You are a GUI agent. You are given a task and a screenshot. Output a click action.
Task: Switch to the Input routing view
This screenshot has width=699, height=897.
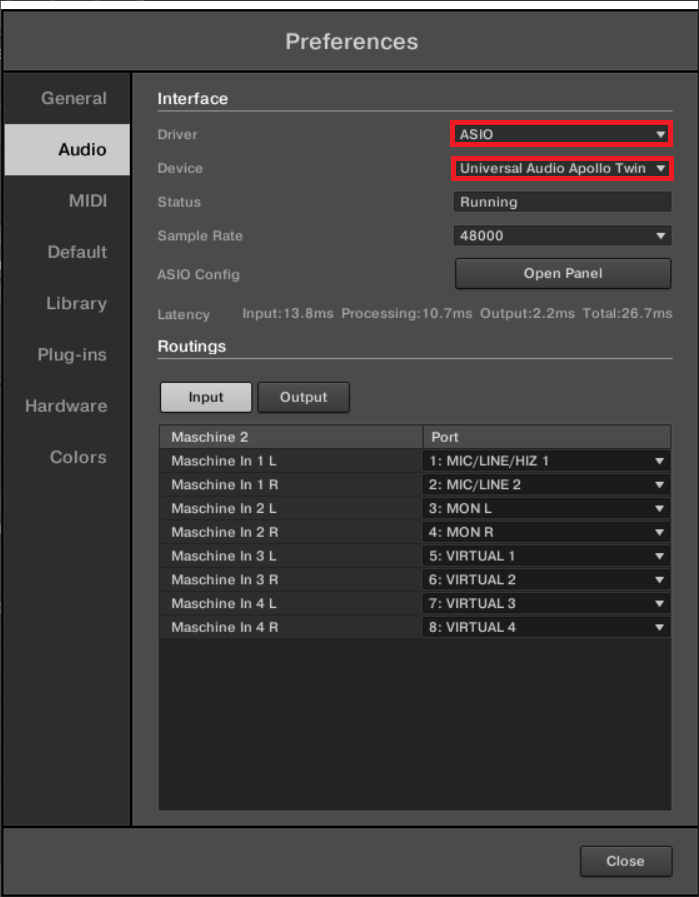205,397
